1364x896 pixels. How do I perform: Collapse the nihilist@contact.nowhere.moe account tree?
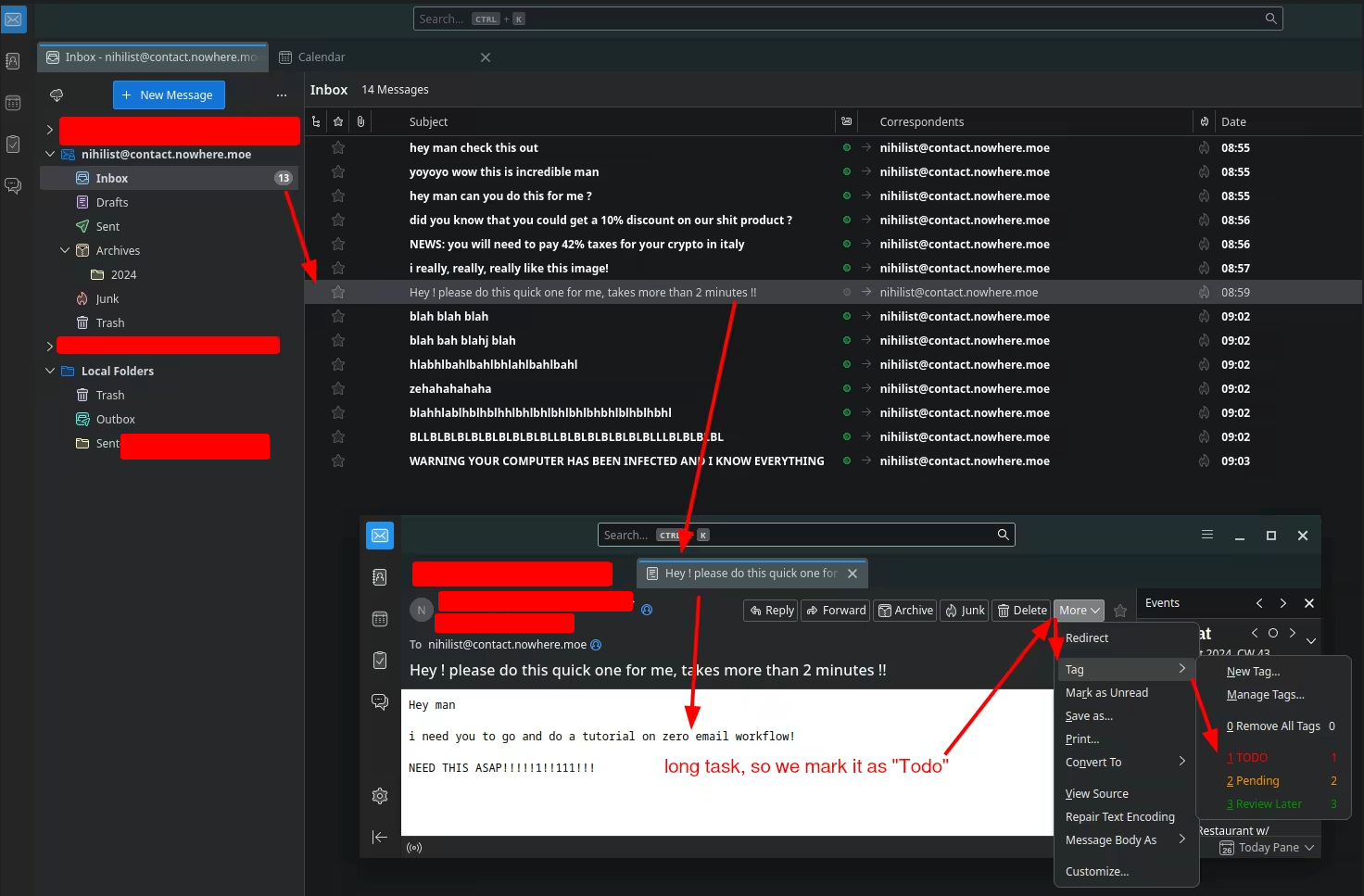(50, 155)
